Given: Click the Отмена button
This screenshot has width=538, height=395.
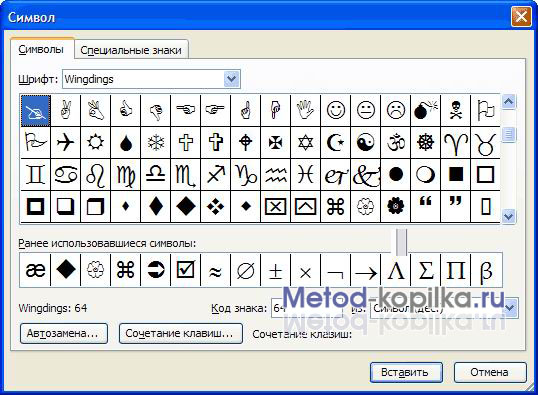Looking at the screenshot, I should coord(490,372).
